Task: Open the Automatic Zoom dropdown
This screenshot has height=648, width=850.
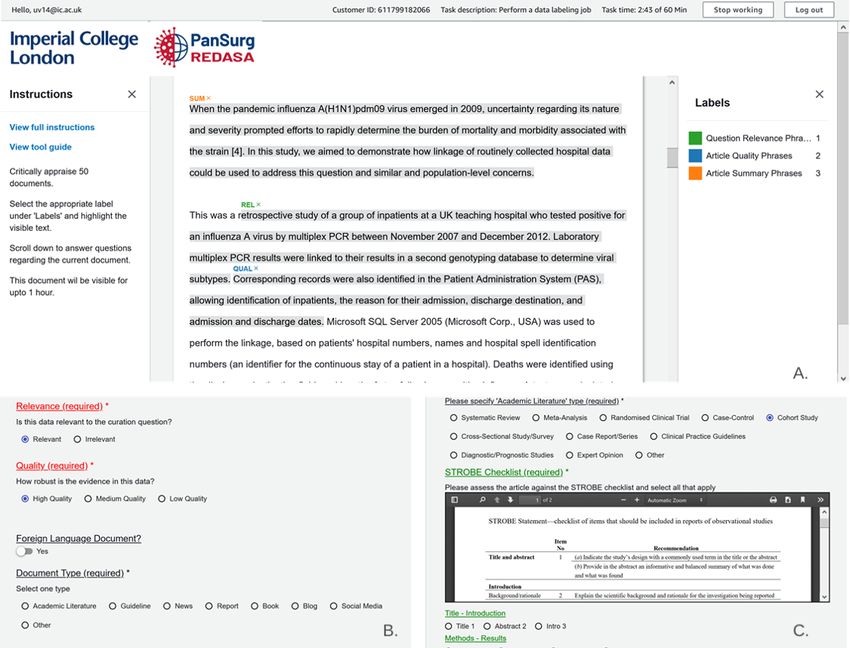Action: click(675, 500)
